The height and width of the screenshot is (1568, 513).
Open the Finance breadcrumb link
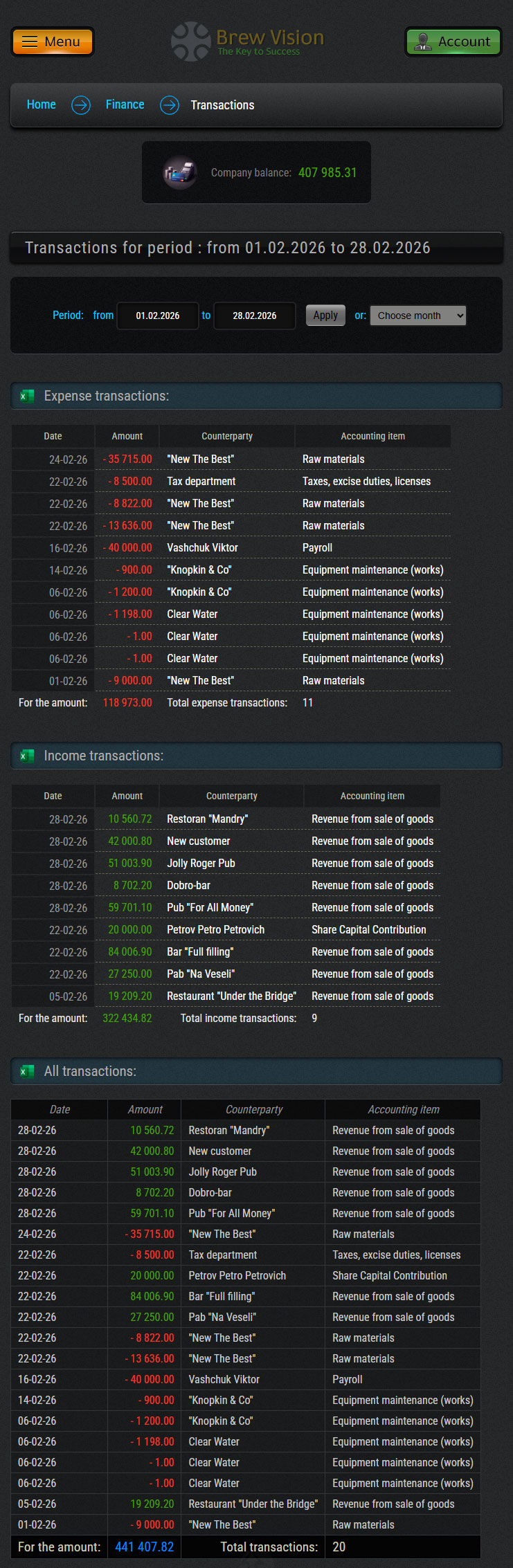[125, 104]
